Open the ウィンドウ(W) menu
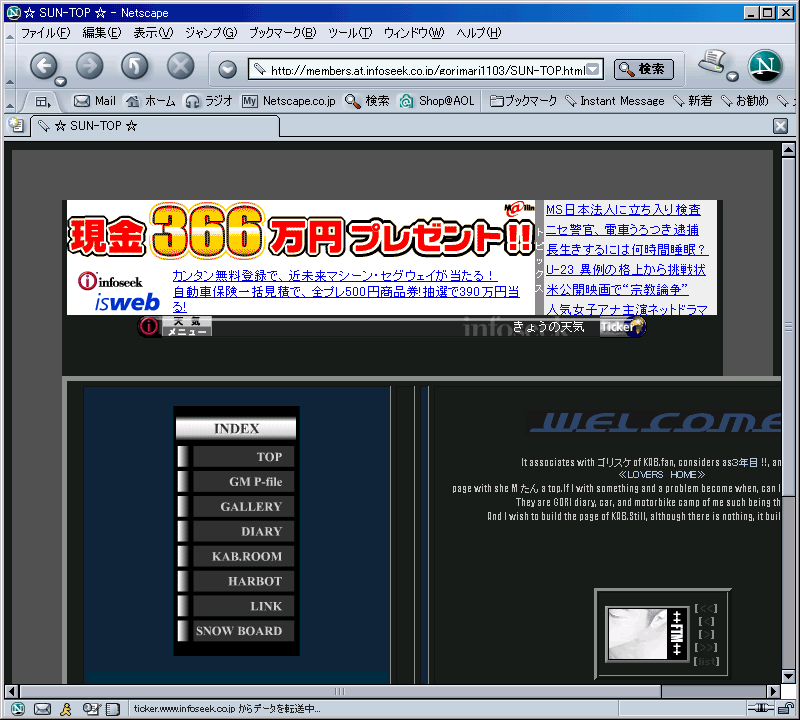Viewport: 800px width, 720px height. point(414,33)
